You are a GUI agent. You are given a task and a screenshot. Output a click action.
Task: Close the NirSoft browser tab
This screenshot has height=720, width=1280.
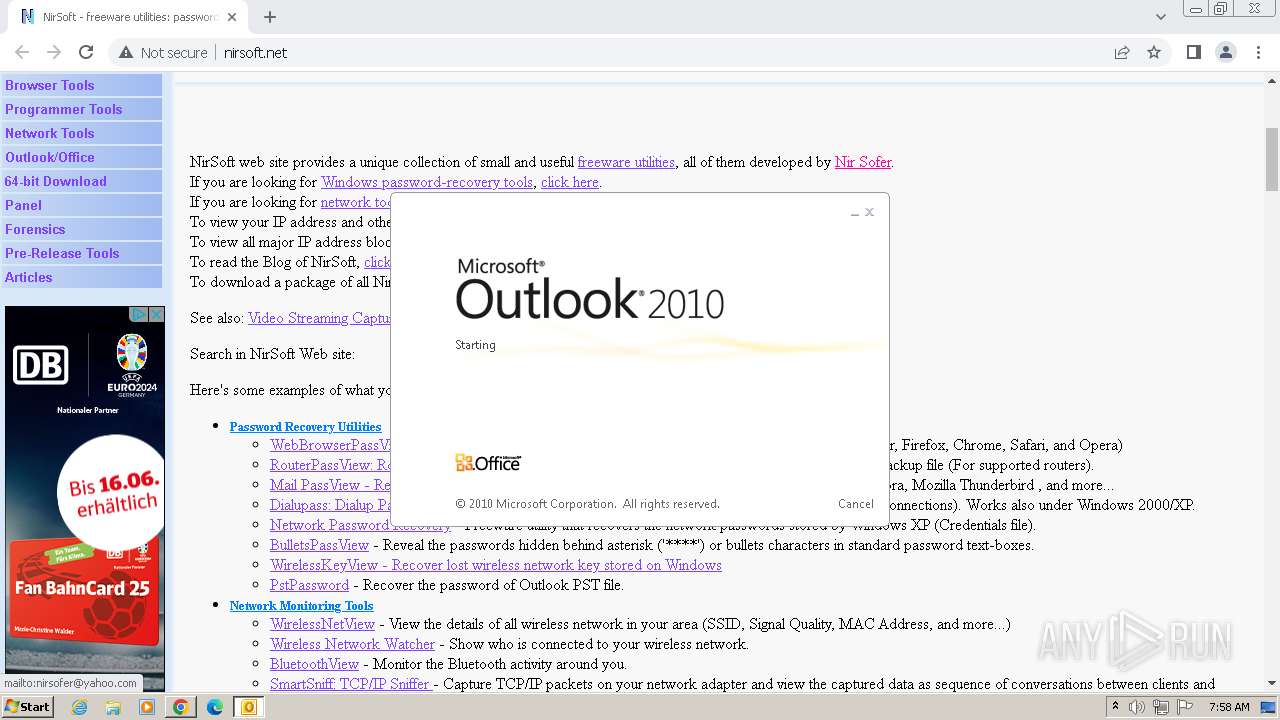pos(232,17)
